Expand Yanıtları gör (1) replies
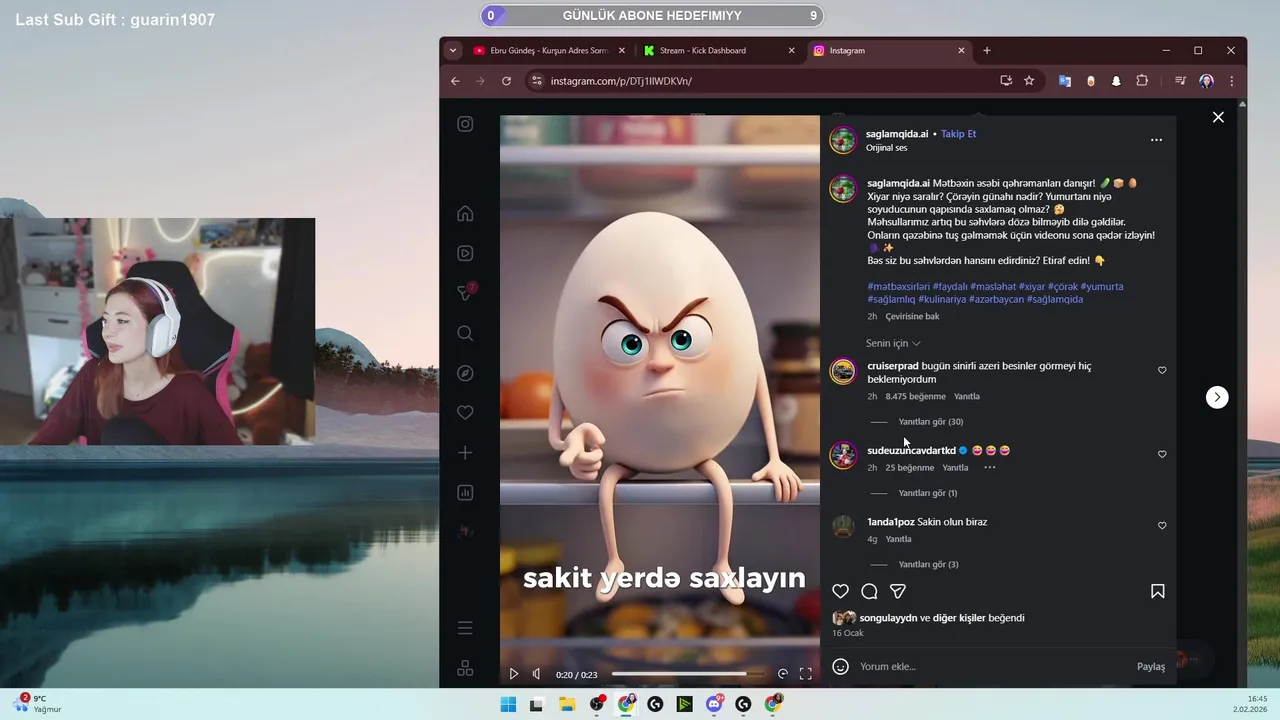 coord(928,493)
